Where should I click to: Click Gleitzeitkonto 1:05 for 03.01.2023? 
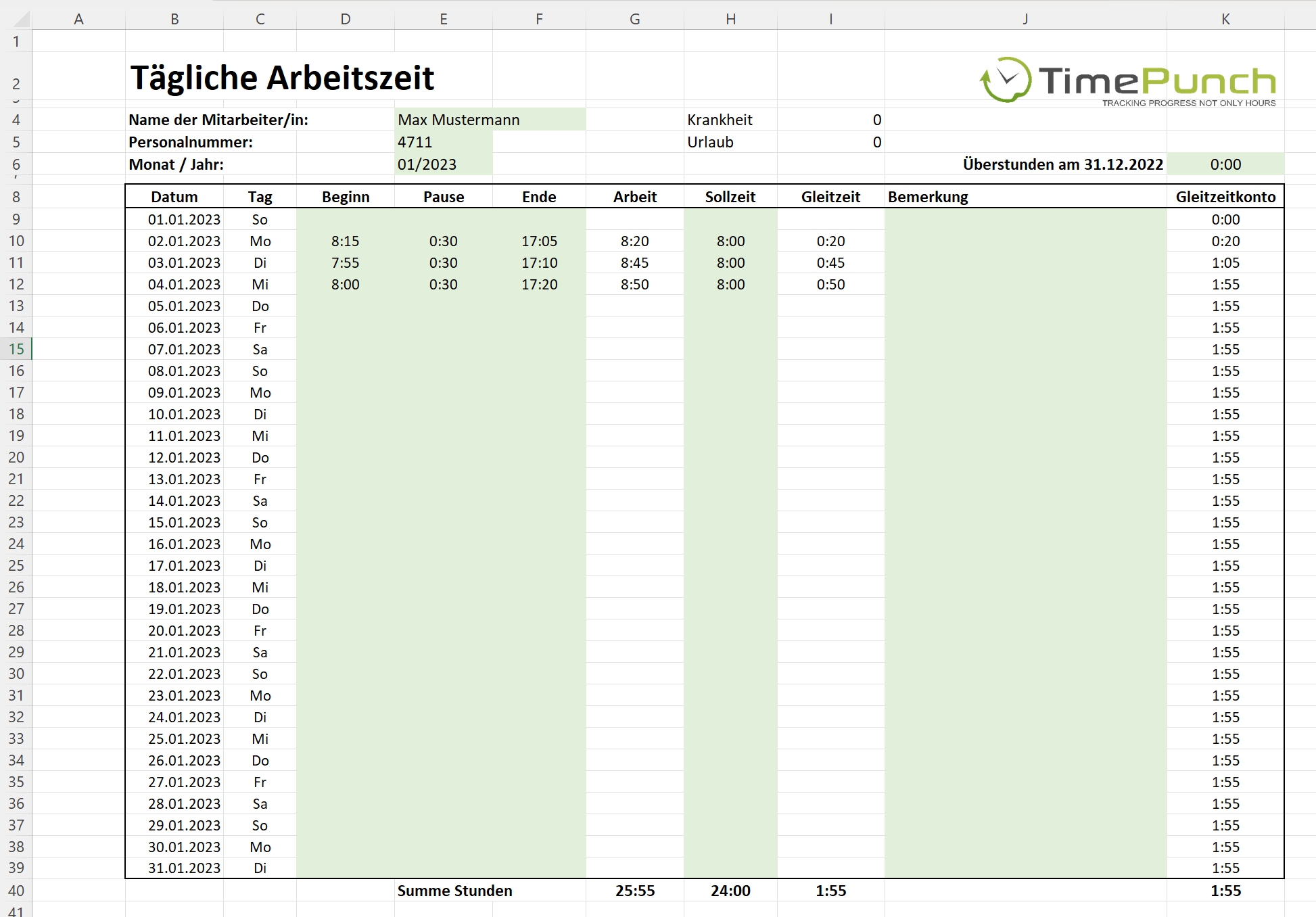[x=1225, y=262]
